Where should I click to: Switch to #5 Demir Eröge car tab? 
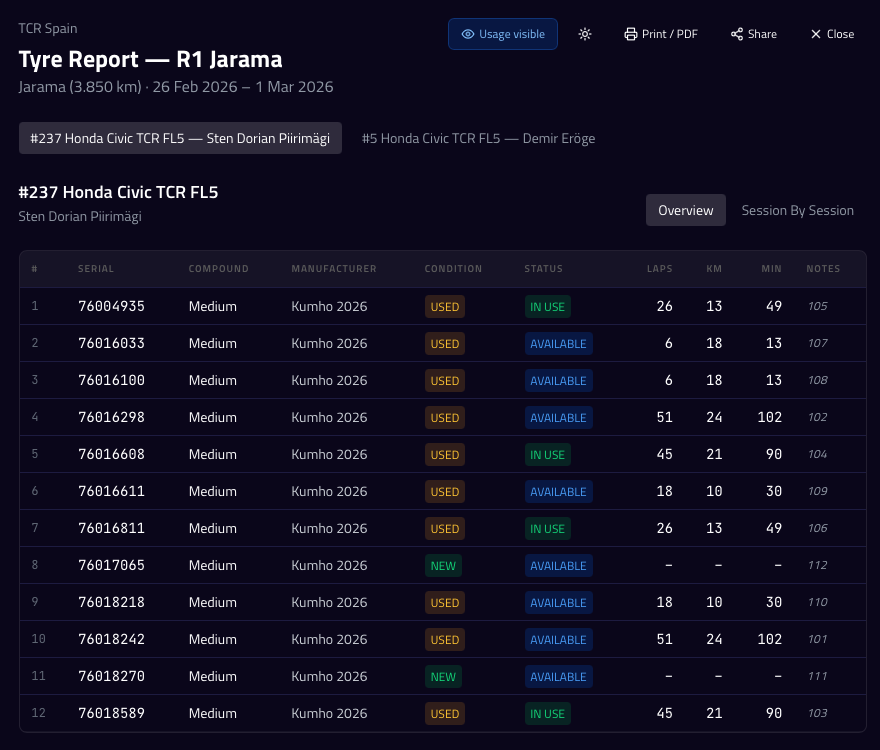coord(478,138)
